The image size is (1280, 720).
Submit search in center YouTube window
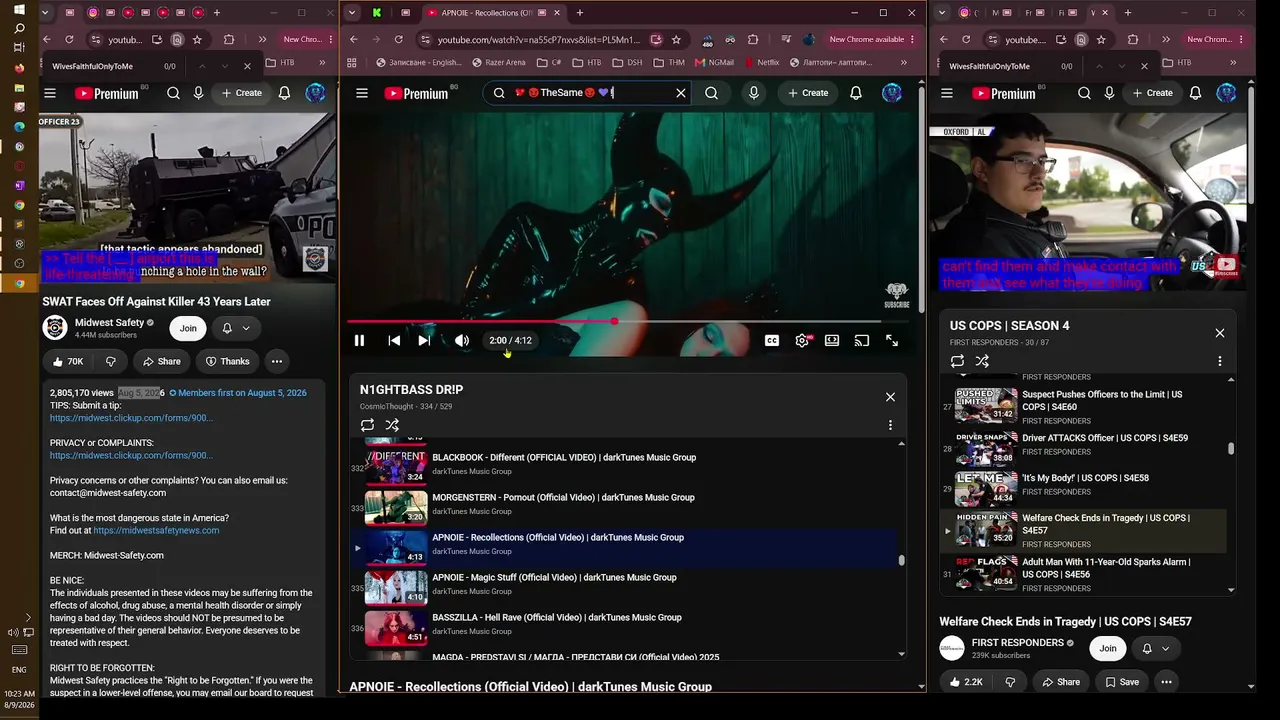(x=711, y=93)
